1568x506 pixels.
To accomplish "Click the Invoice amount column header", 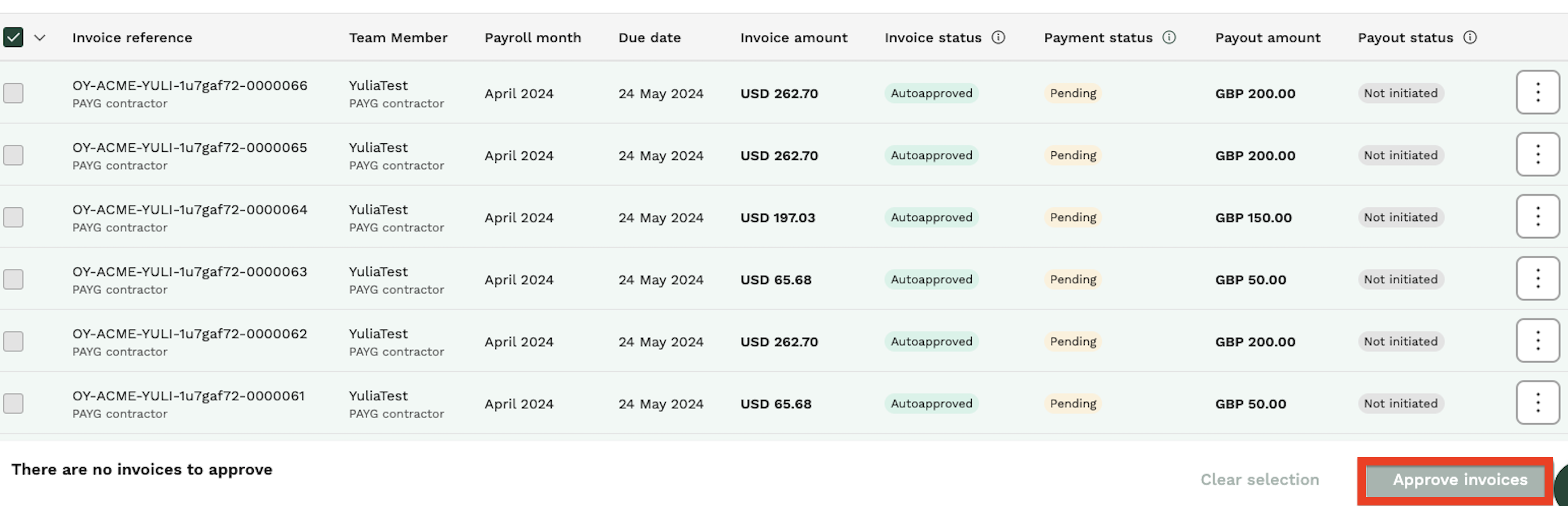I will pyautogui.click(x=793, y=37).
